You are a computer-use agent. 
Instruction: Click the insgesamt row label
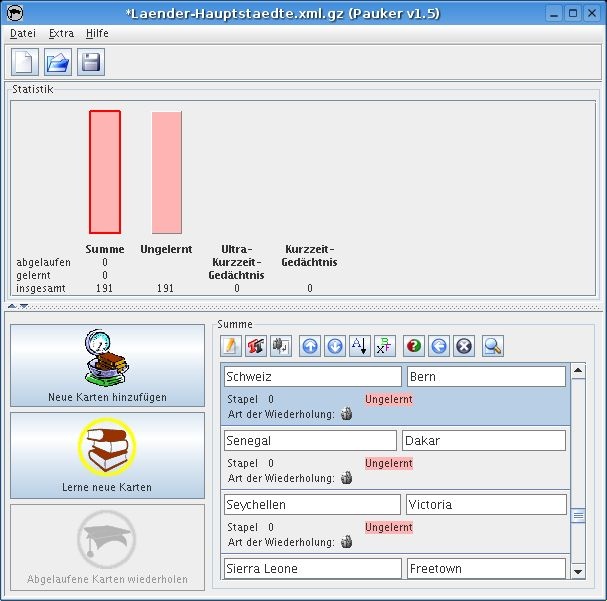(x=41, y=288)
